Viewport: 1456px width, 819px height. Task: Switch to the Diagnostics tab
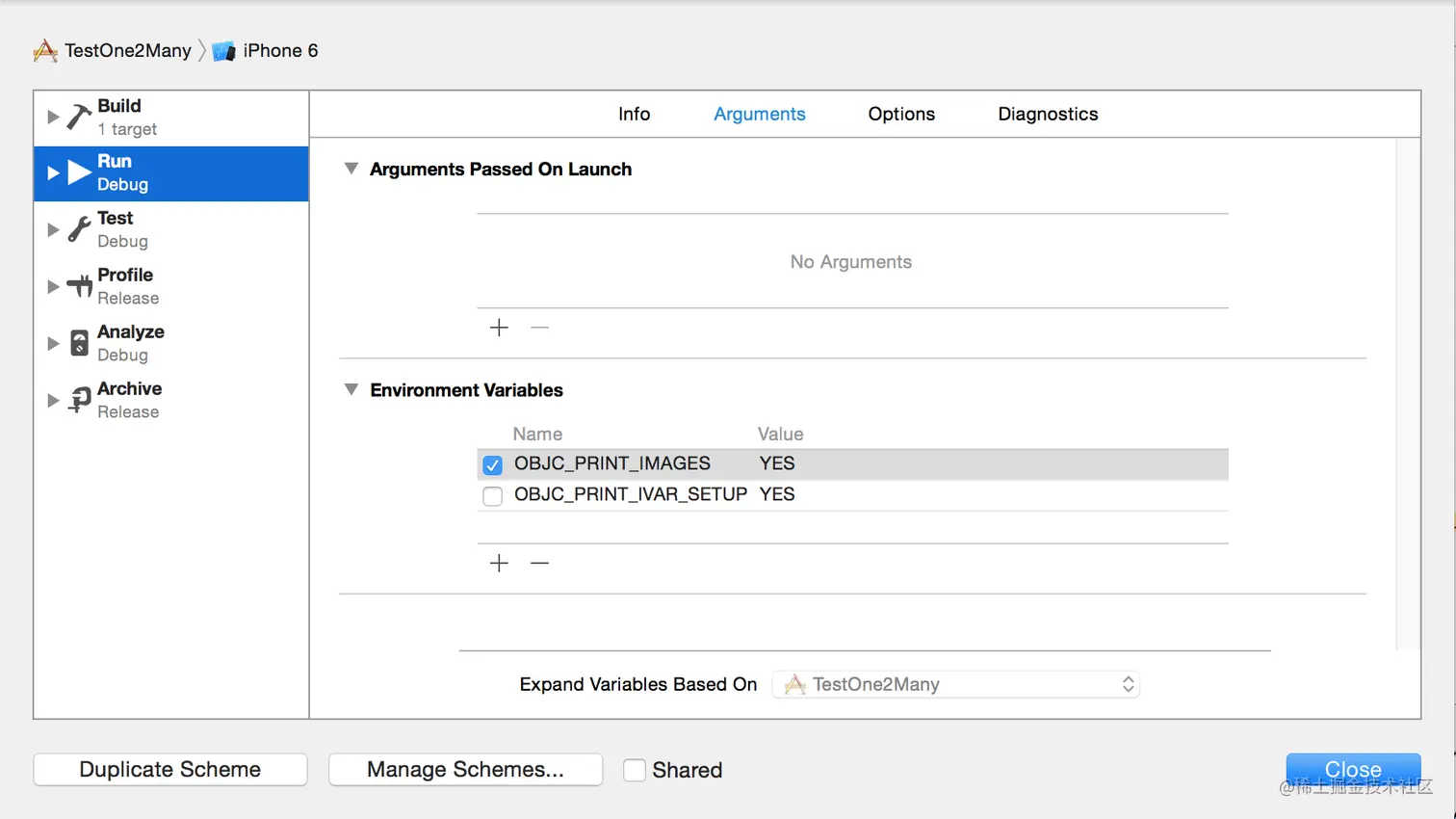(1048, 114)
